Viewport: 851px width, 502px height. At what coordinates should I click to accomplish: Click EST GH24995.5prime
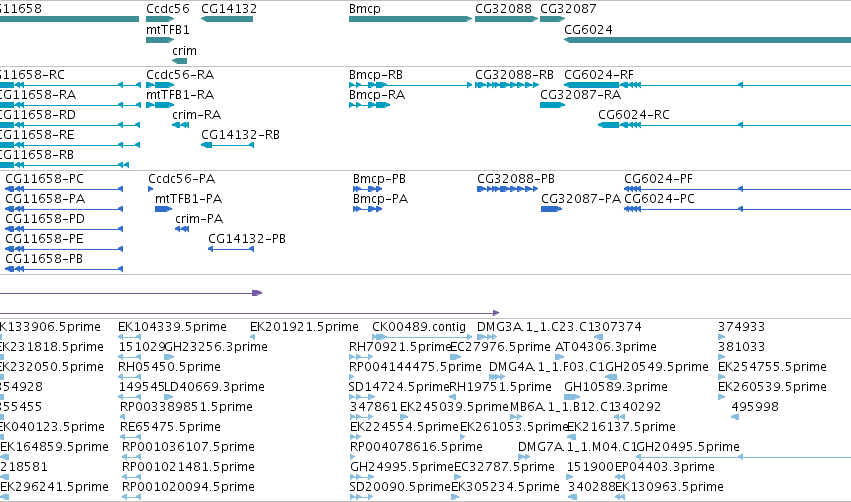click(x=402, y=468)
